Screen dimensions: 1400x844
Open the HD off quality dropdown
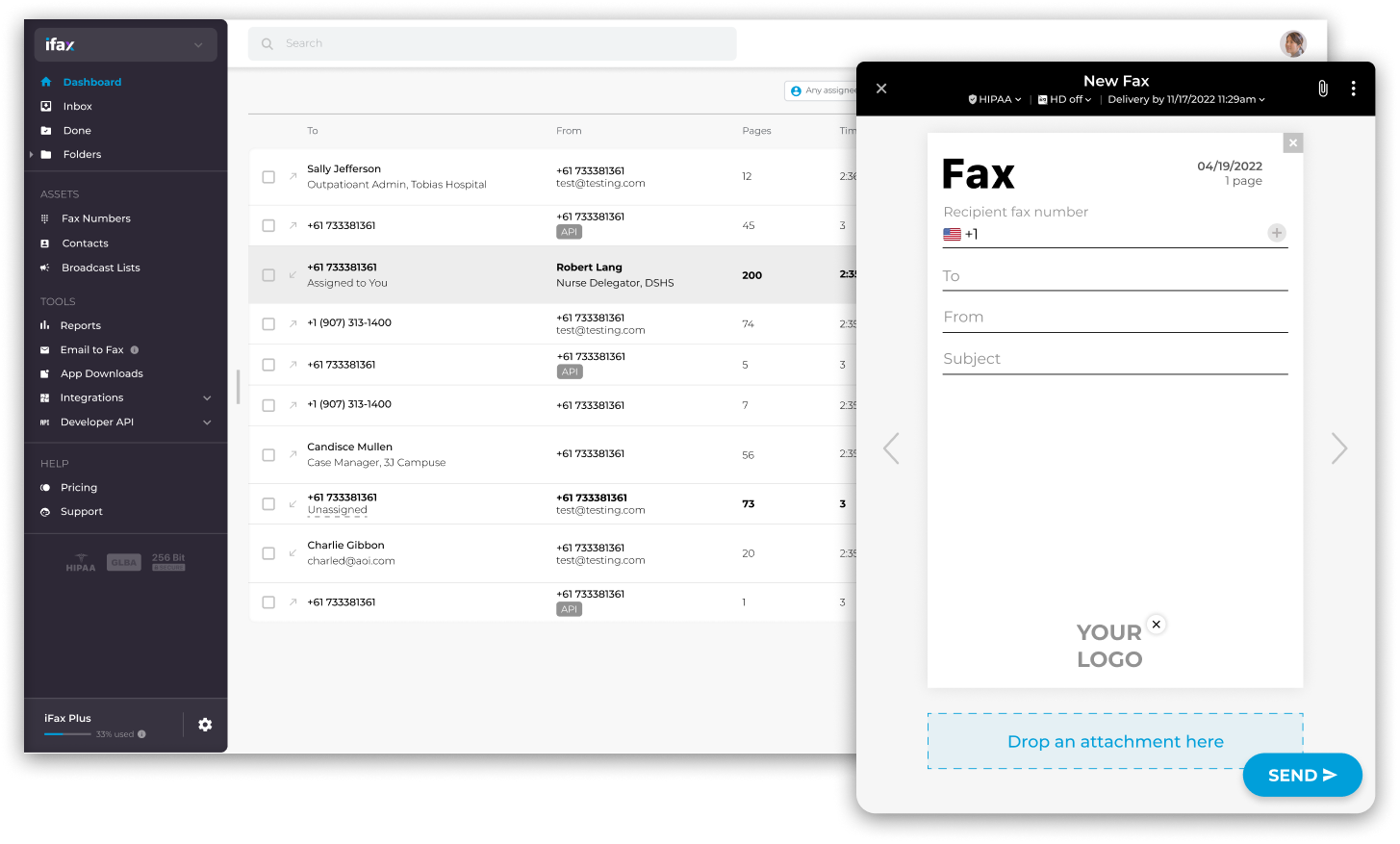(1063, 99)
